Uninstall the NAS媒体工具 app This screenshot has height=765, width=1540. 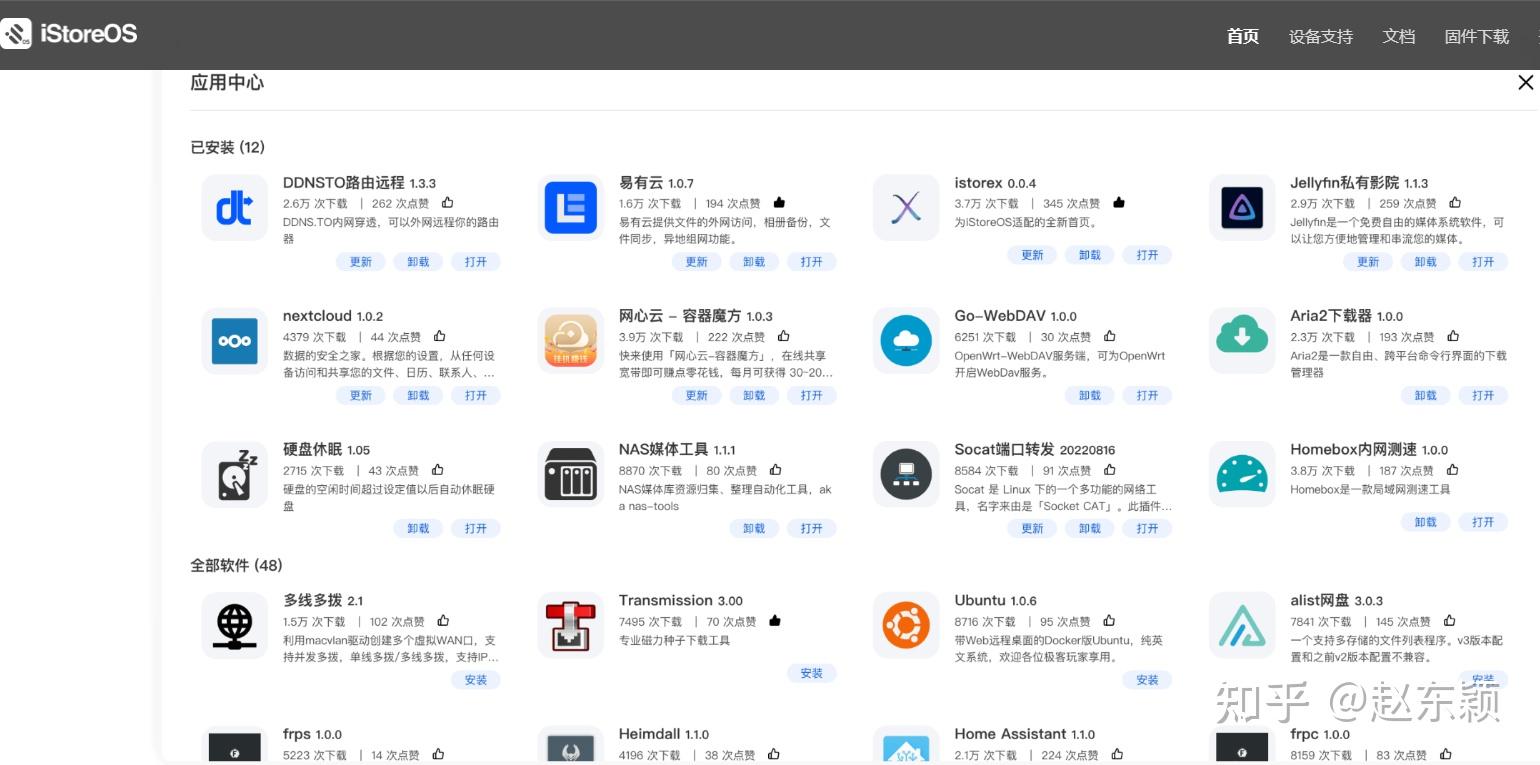754,528
